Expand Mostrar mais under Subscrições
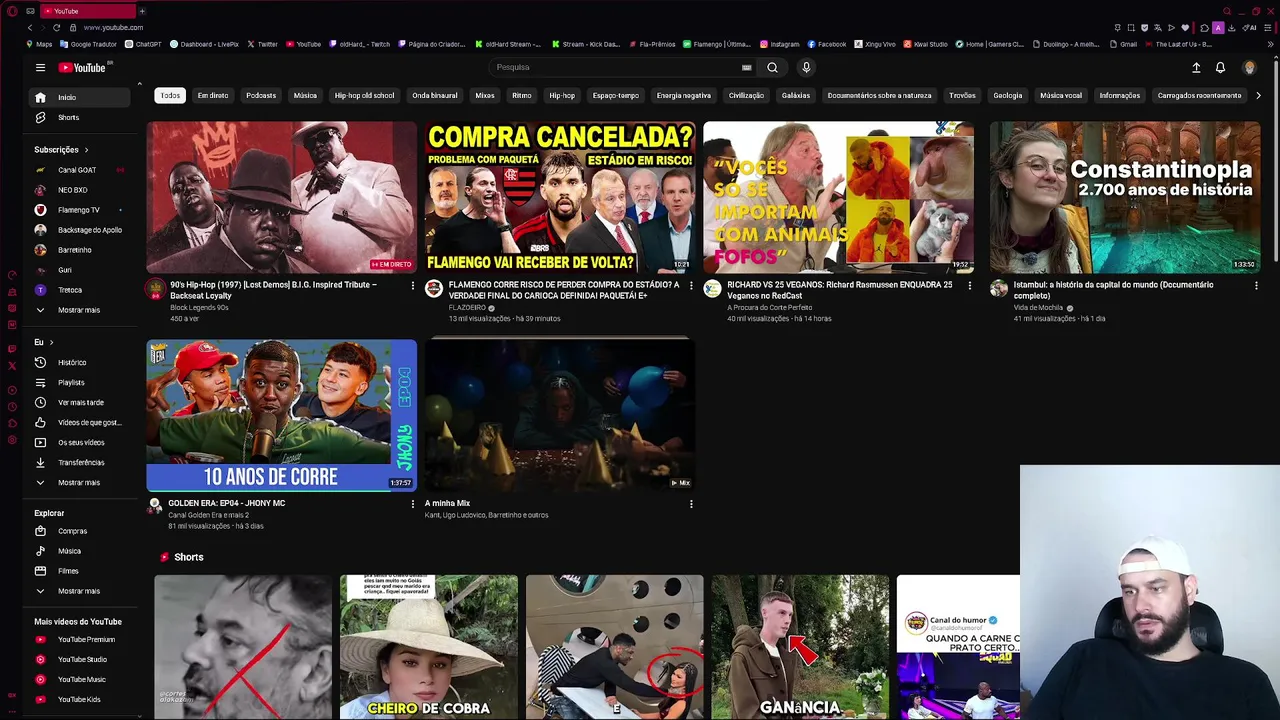This screenshot has width=1280, height=720. tap(80, 310)
